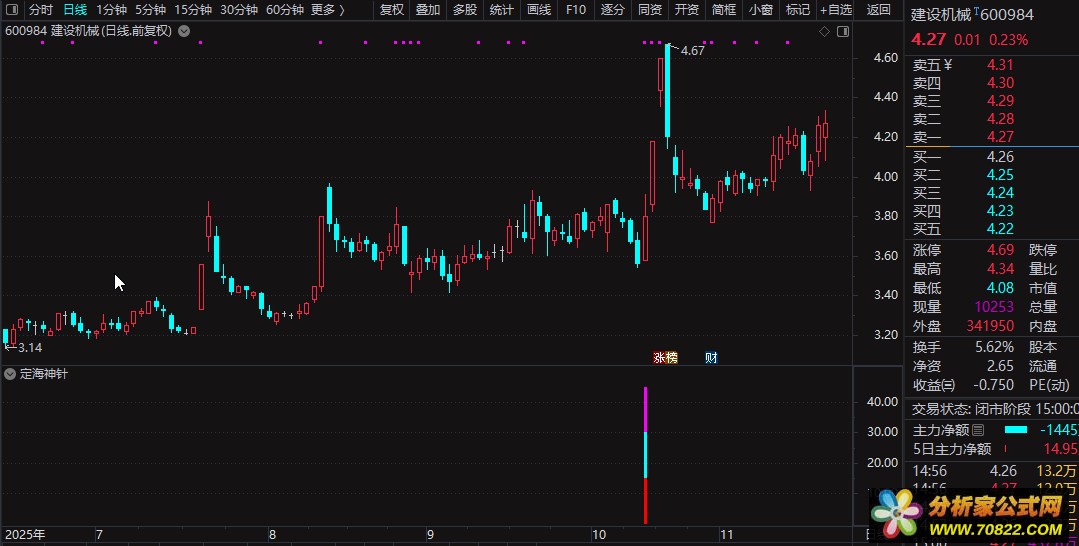
Task: Click the 交易状态 闭市阶段 status line
Action: coord(995,409)
